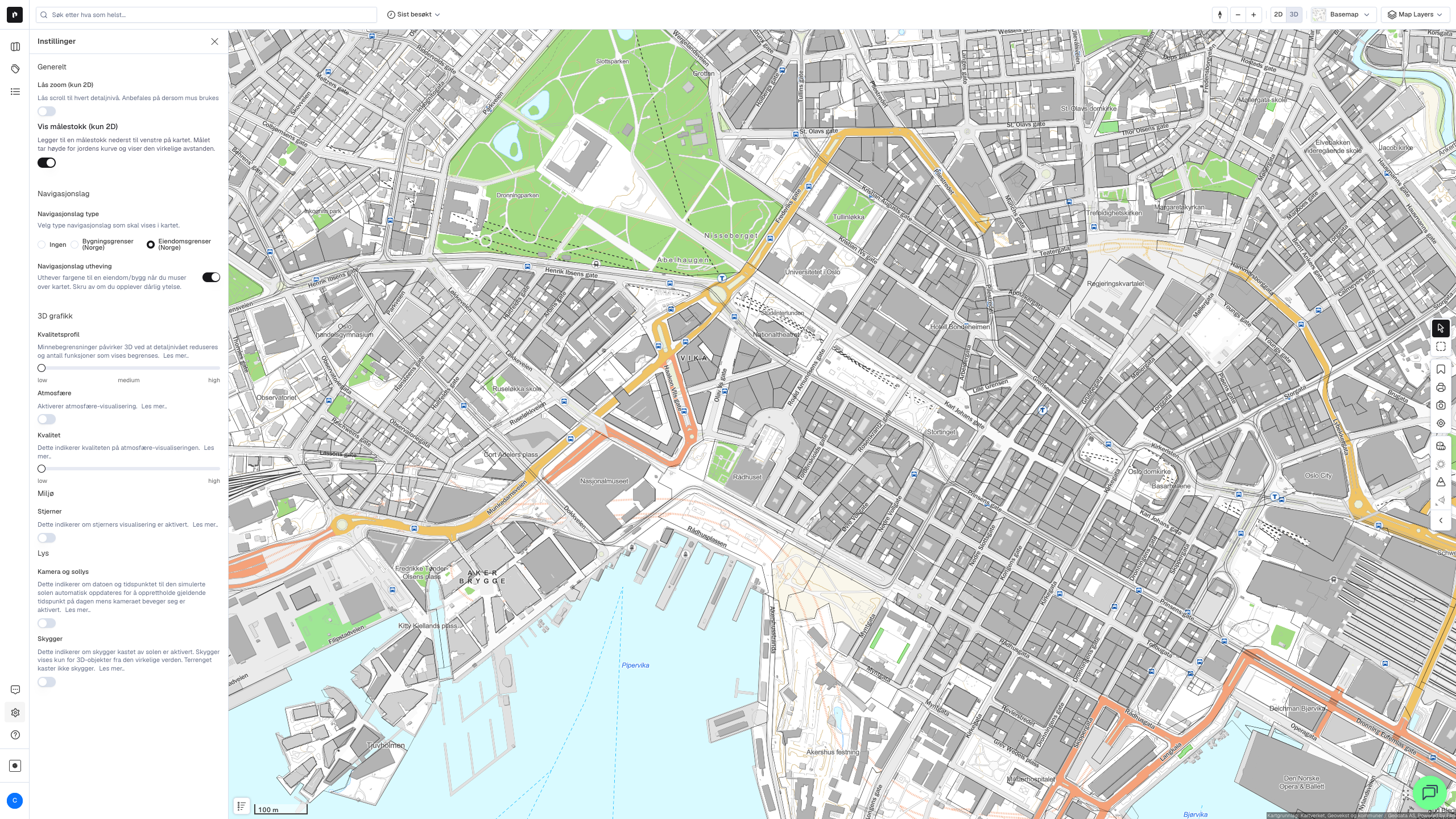
Task: Click the Slottsparken label on the map
Action: (613, 61)
